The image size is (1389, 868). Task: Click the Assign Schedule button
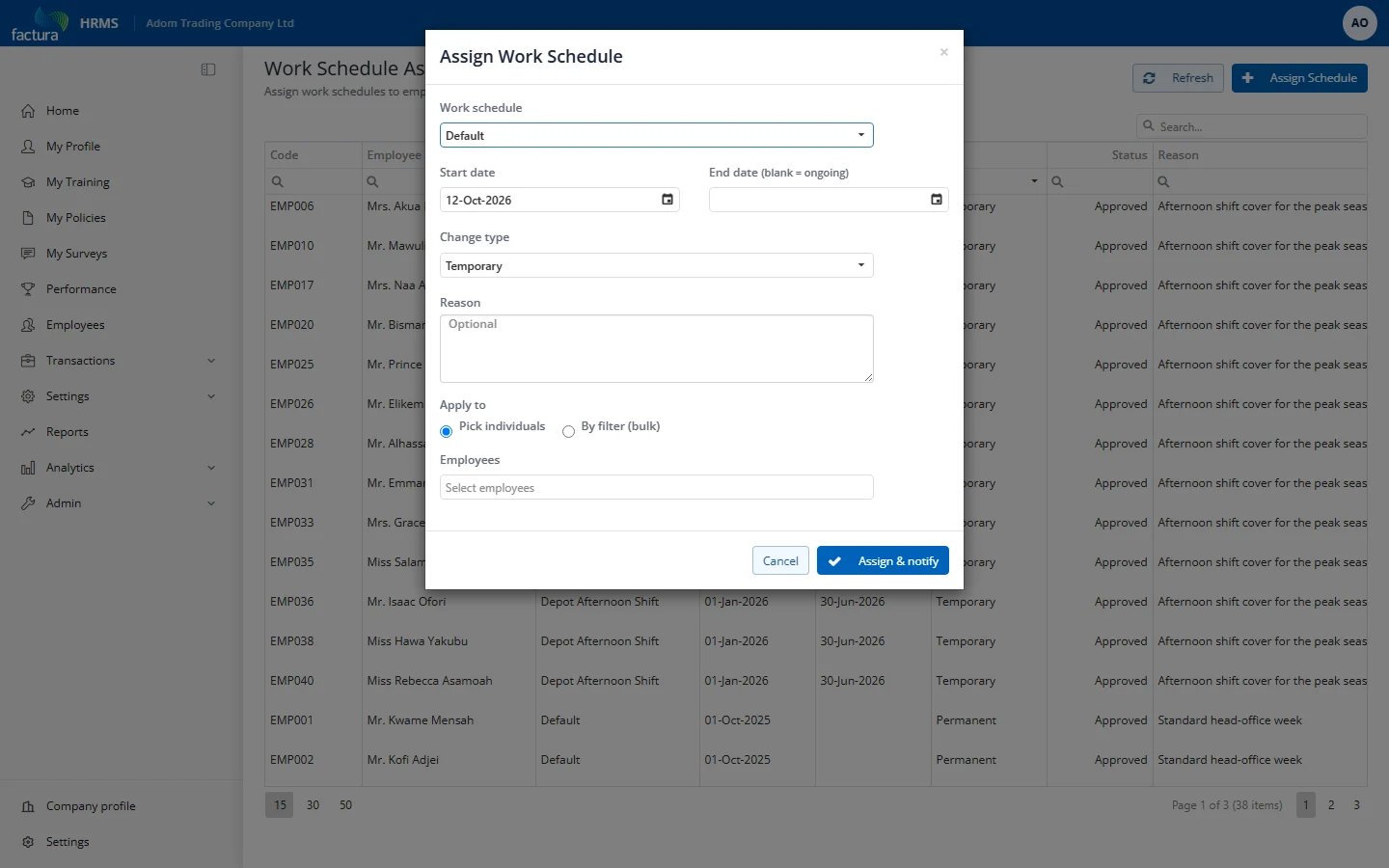coord(1299,78)
